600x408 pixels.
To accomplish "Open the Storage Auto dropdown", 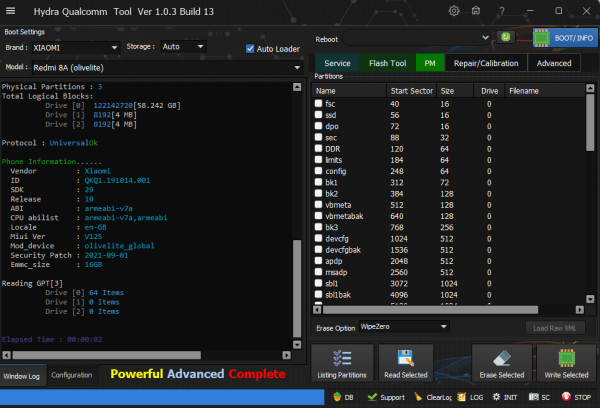I will coord(183,47).
